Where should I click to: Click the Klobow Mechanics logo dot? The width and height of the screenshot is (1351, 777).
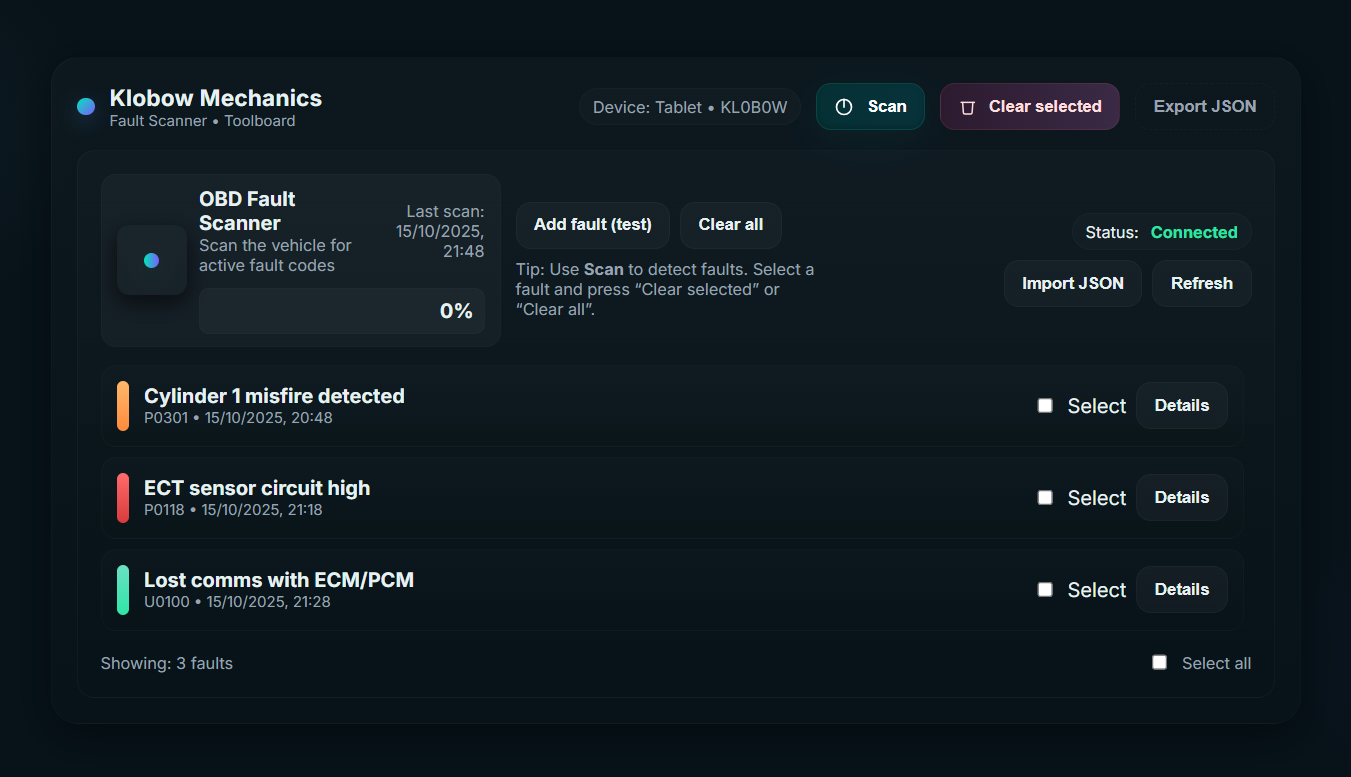(x=86, y=106)
